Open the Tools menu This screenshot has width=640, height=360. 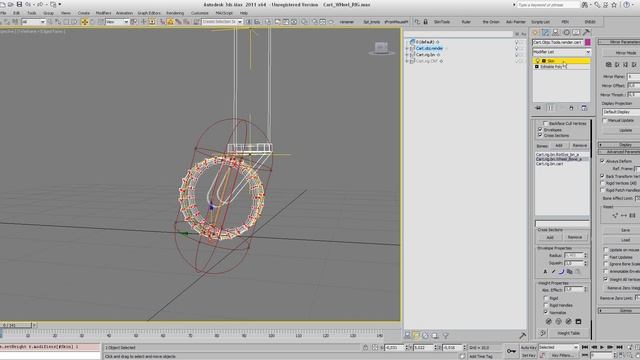click(31, 13)
